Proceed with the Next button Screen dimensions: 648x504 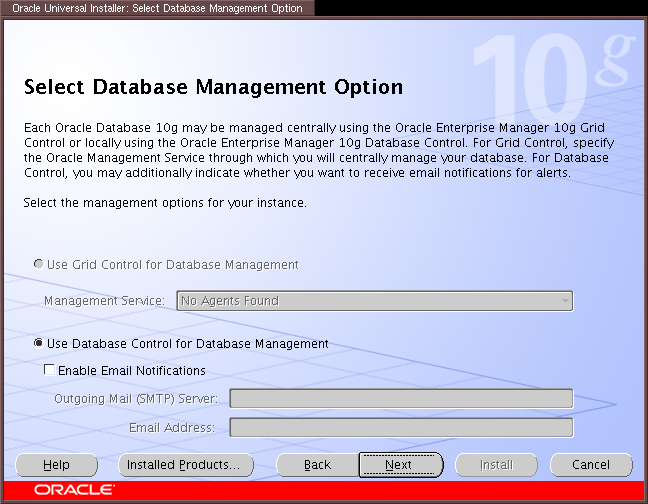click(x=399, y=465)
